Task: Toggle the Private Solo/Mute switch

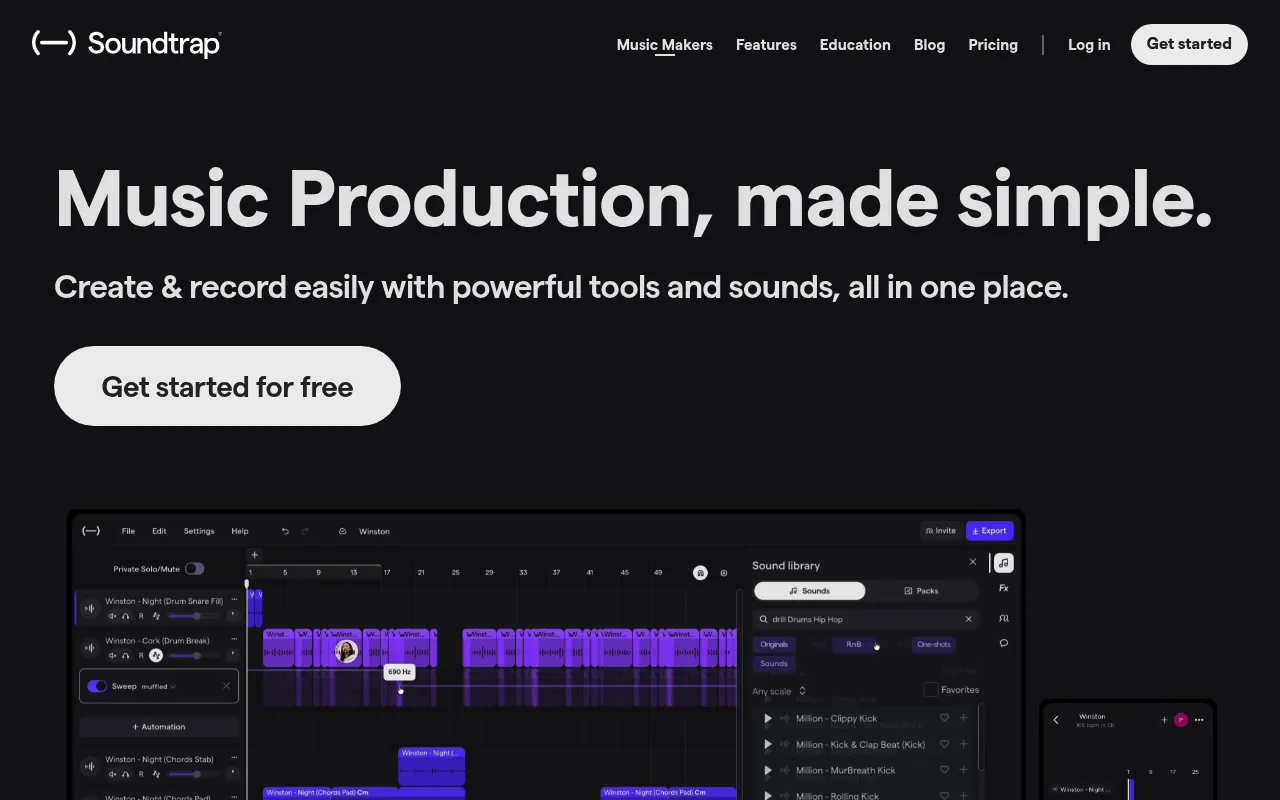Action: click(x=194, y=568)
